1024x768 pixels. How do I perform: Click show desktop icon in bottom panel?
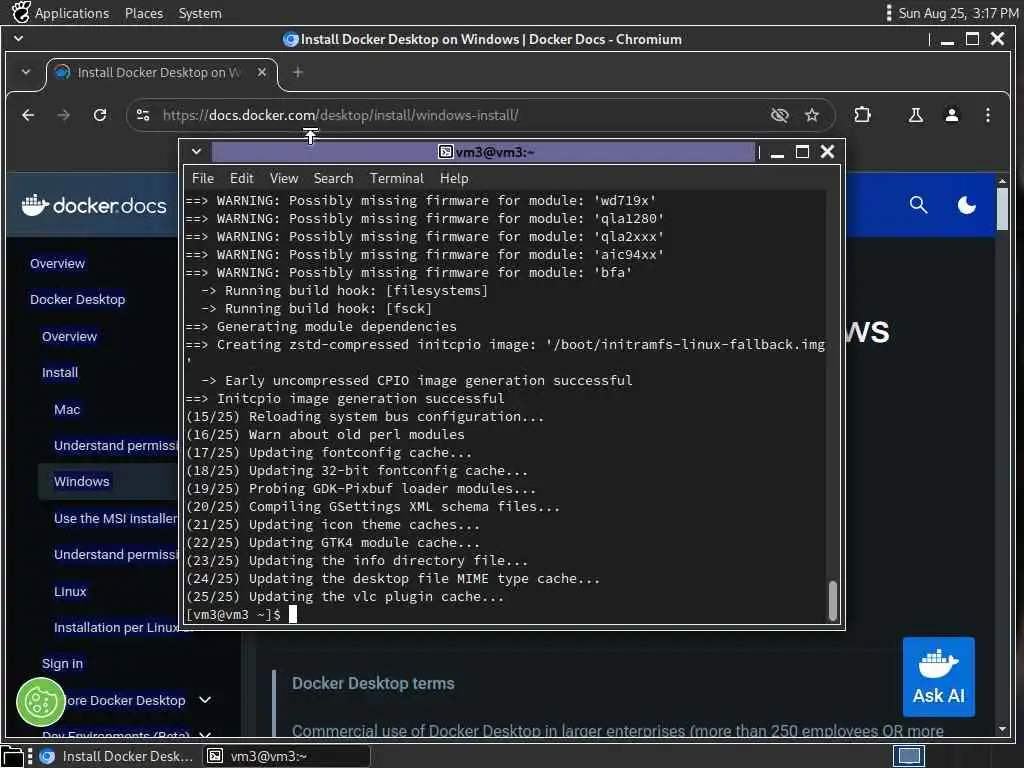point(13,756)
